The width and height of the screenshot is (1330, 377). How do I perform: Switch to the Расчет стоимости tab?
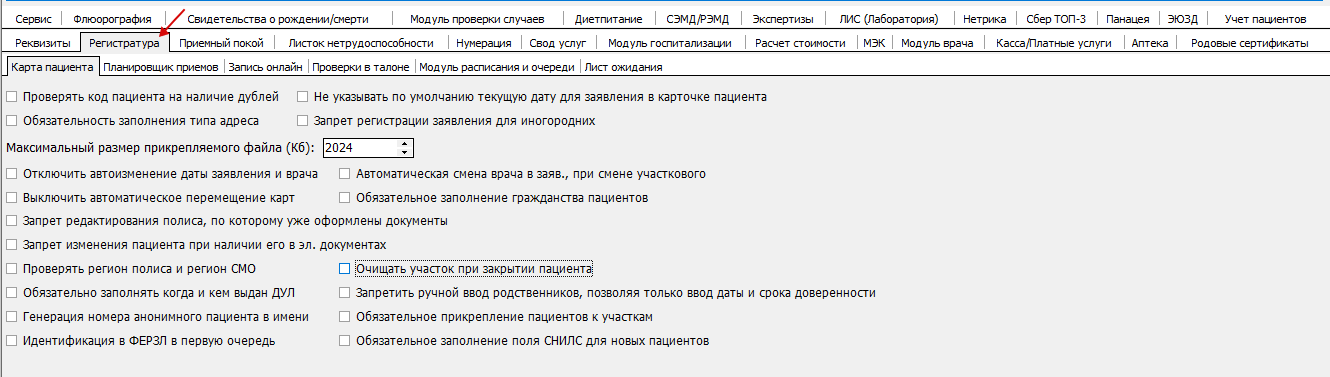(800, 43)
